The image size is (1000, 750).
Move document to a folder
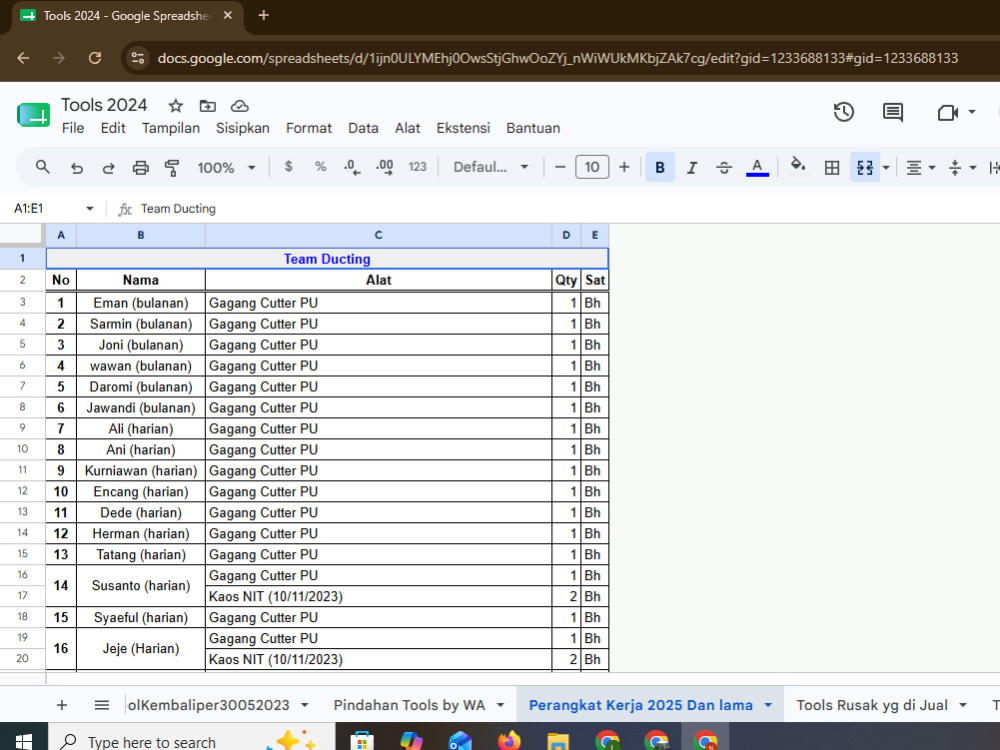tap(207, 106)
